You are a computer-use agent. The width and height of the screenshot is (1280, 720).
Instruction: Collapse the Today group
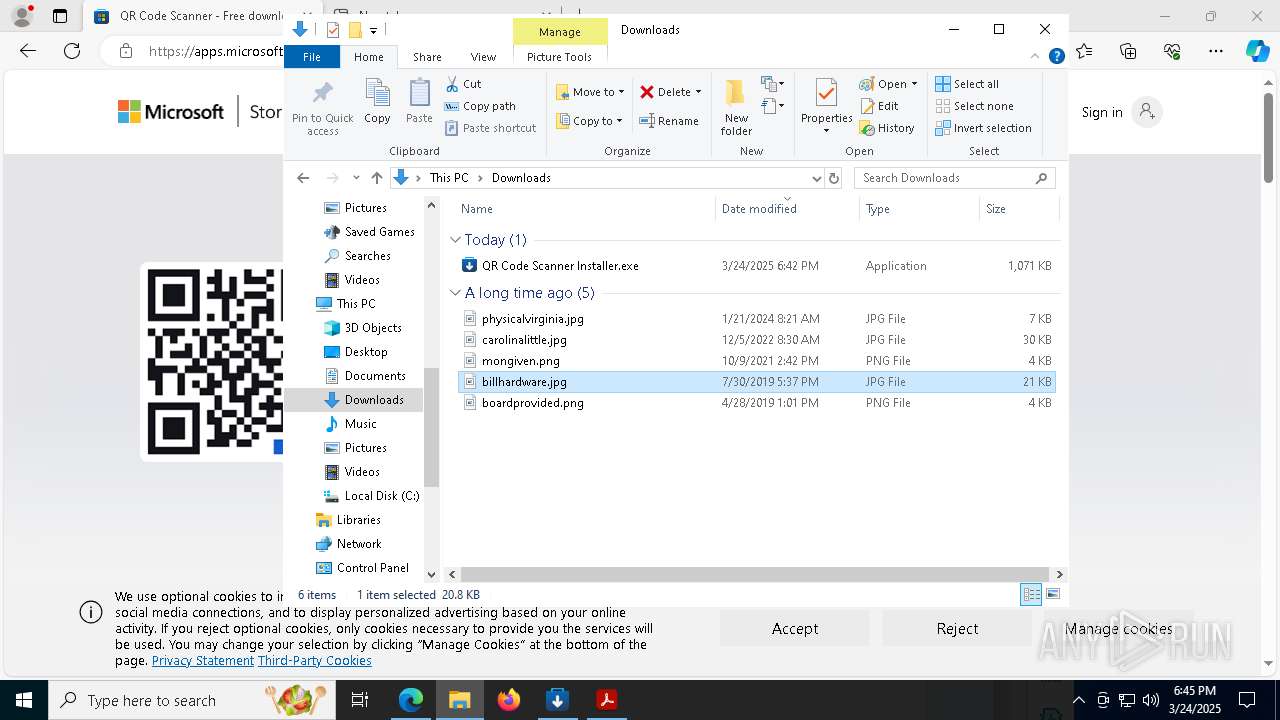point(455,240)
